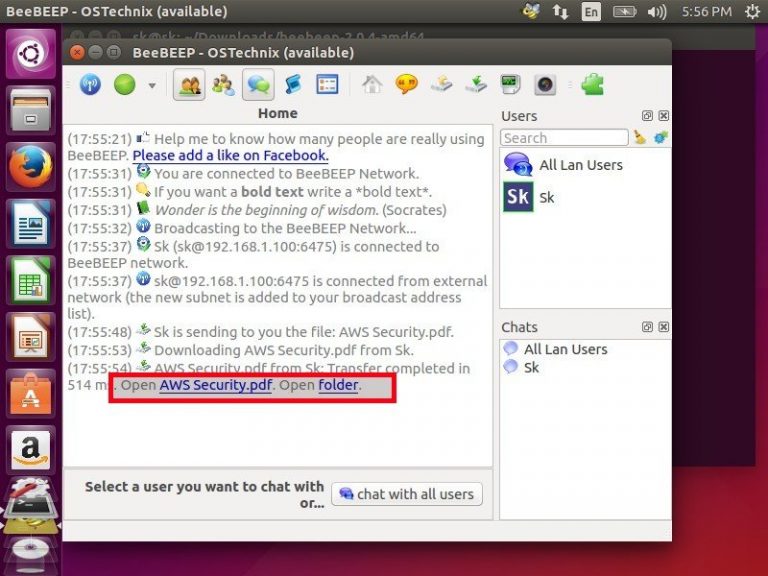Screen dimensions: 768x576
Task: Open the 'folder' link in transfer message
Action: pos(338,385)
